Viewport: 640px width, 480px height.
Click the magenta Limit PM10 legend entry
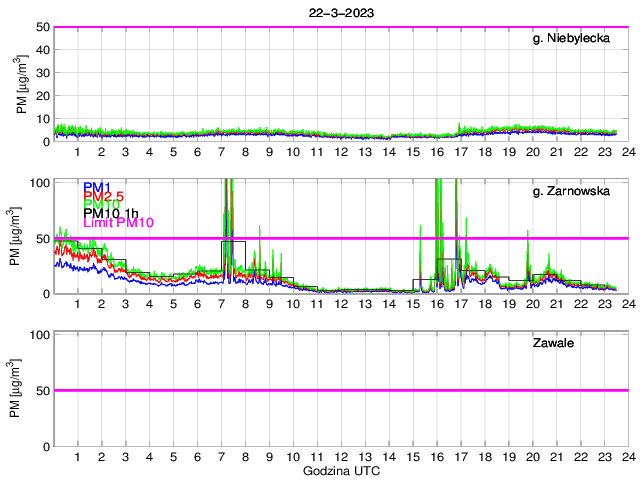pyautogui.click(x=118, y=222)
